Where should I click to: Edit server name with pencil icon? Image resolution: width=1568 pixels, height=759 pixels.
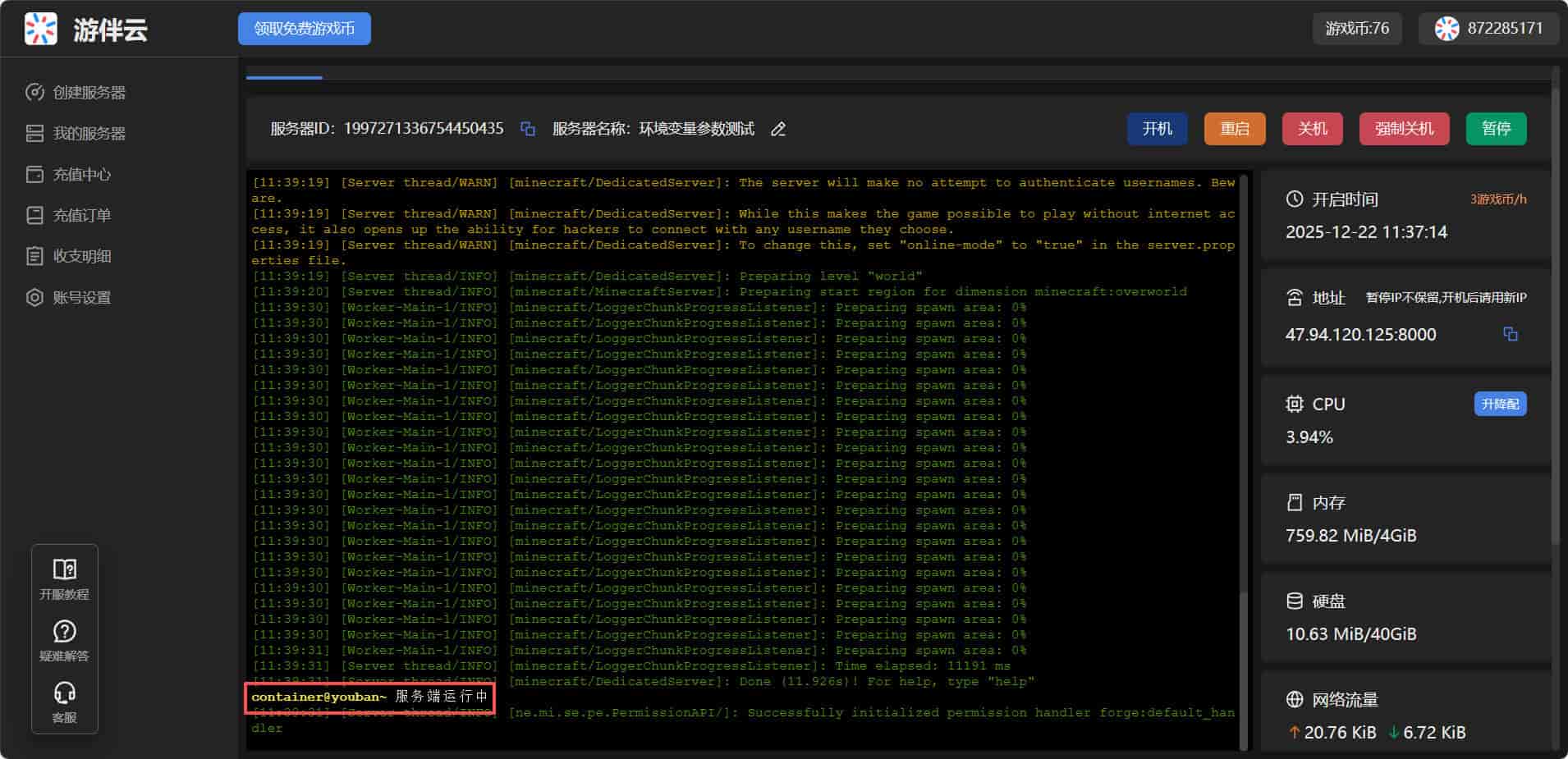pyautogui.click(x=778, y=129)
